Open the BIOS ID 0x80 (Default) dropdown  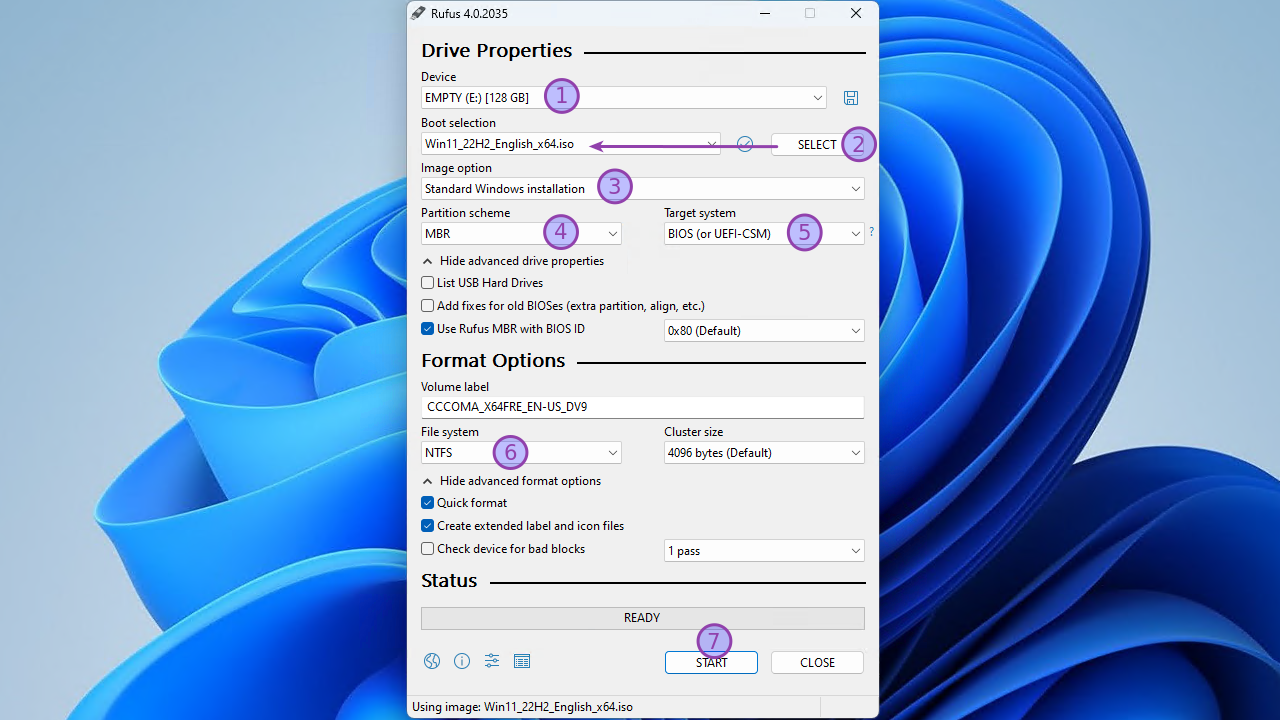[x=764, y=331]
